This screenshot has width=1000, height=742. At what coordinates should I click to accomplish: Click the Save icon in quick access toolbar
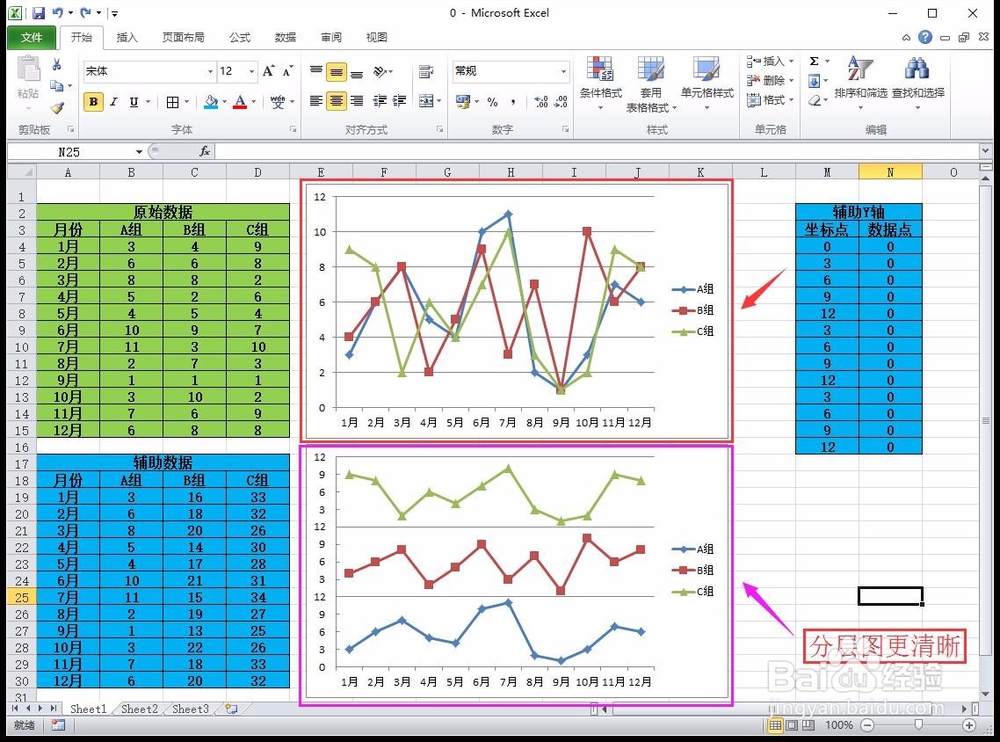[x=38, y=13]
